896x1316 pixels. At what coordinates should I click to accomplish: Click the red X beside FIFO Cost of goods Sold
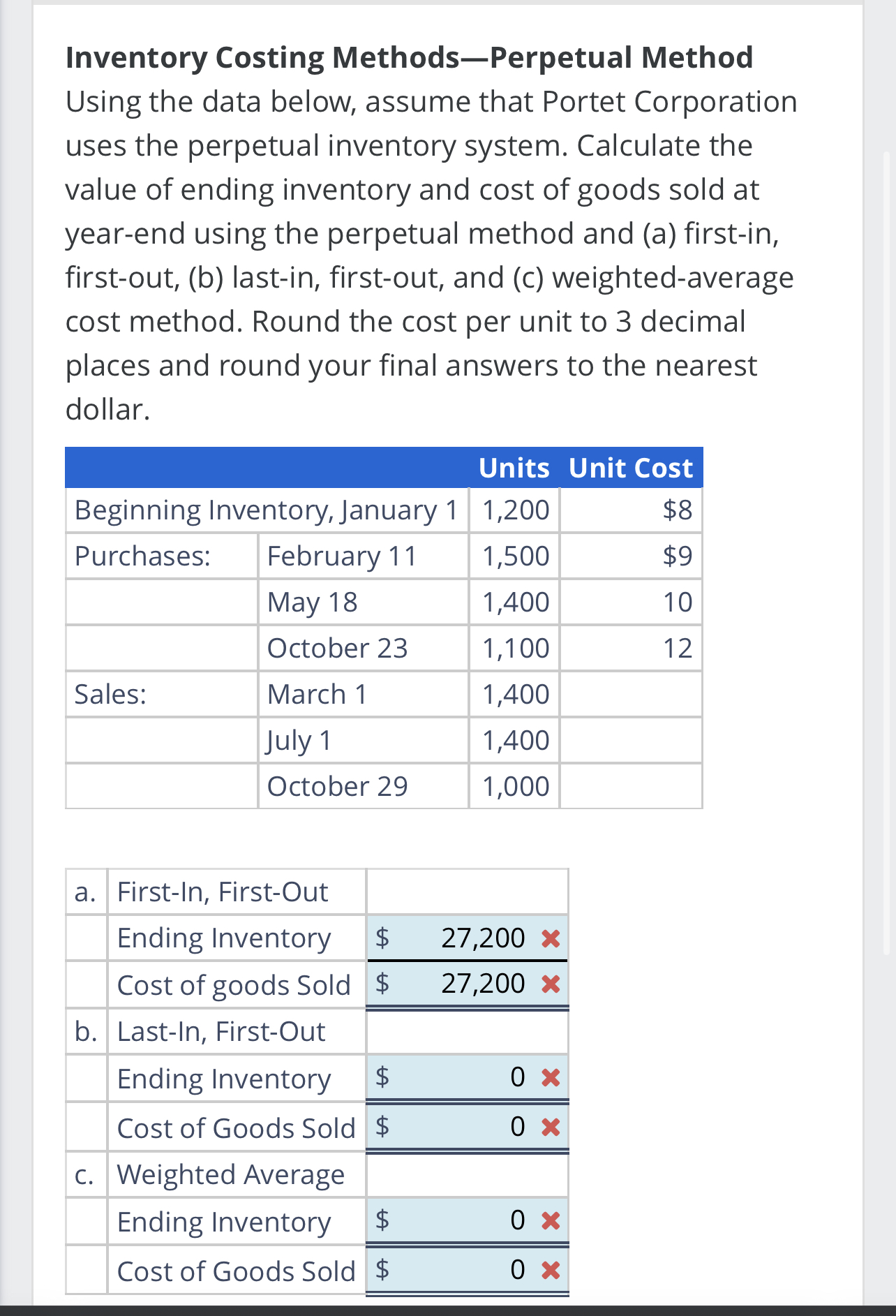point(551,984)
